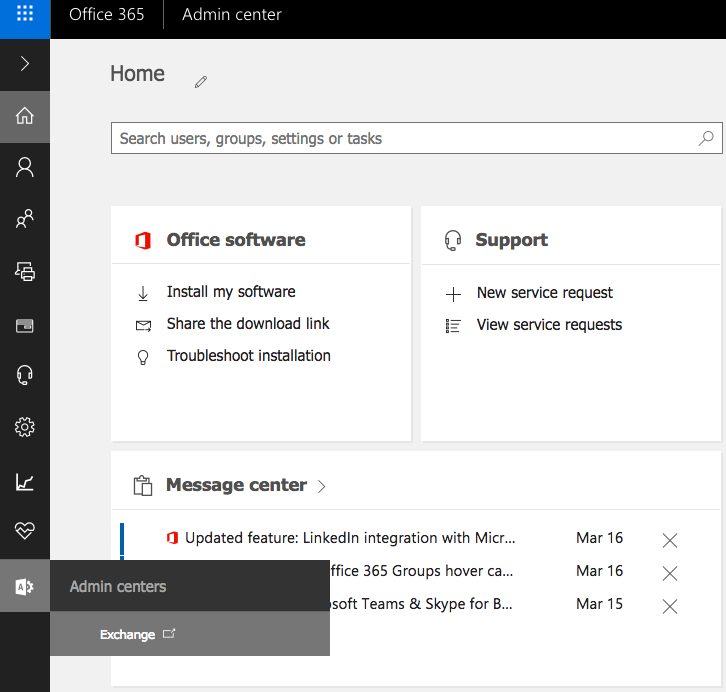
Task: Click the Office icon beside LinkedIn message
Action: 172,538
